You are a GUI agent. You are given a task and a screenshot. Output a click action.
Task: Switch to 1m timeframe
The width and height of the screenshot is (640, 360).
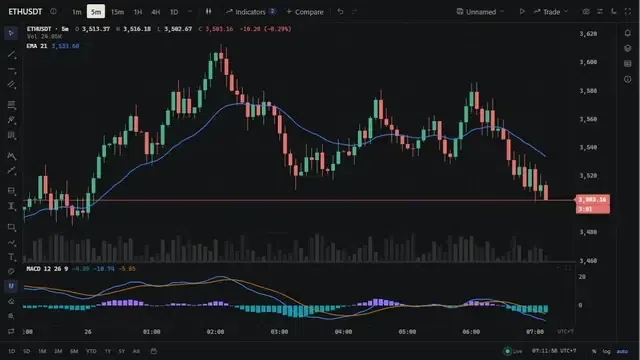coord(77,12)
